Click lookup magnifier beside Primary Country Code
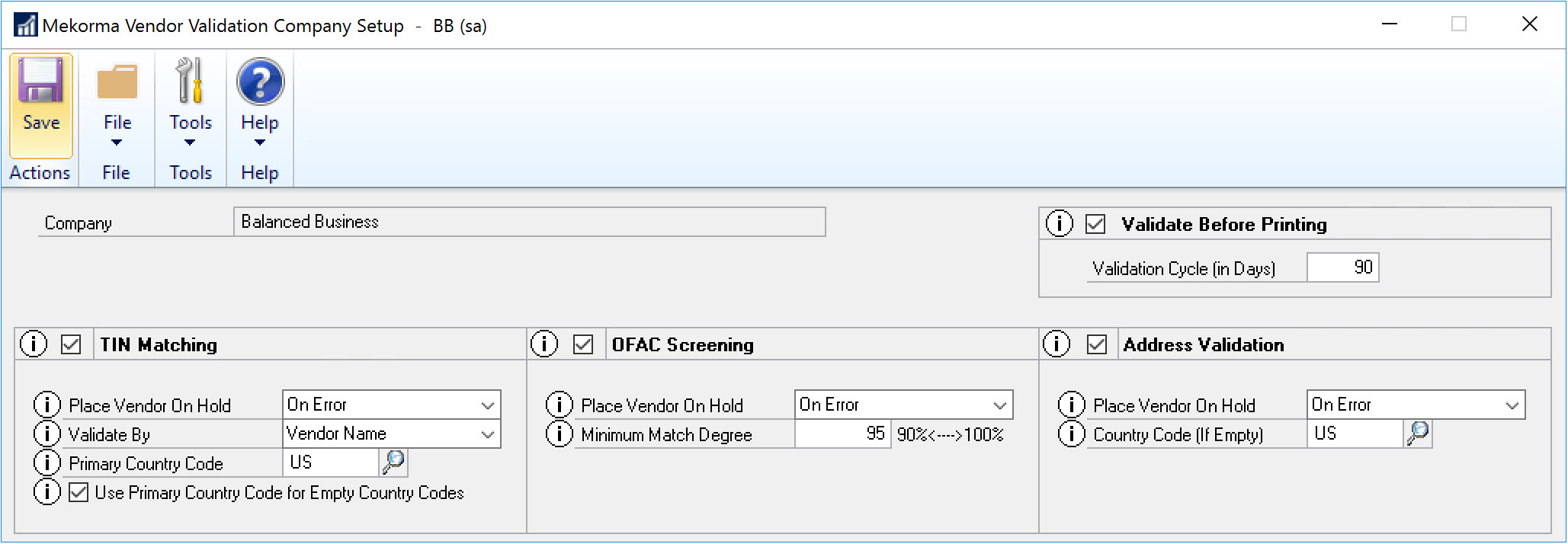This screenshot has width=1568, height=544. [394, 462]
